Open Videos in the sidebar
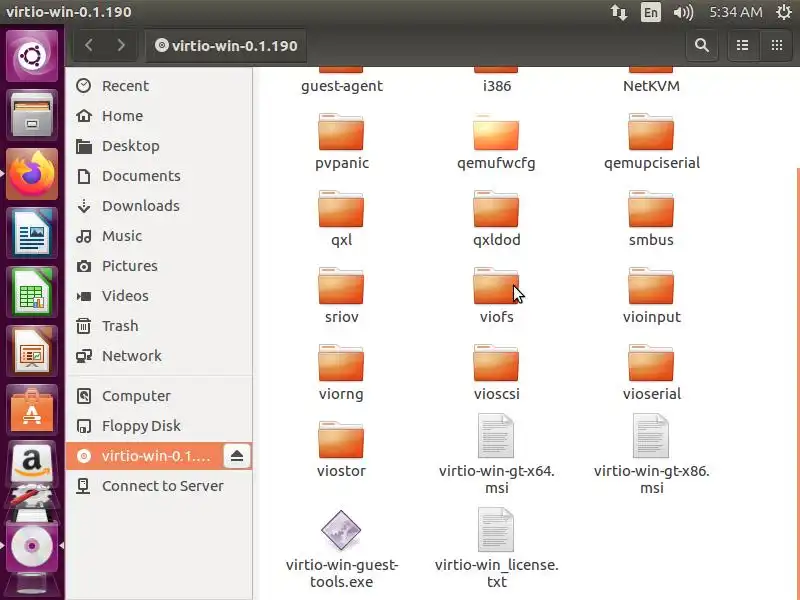 click(159, 296)
